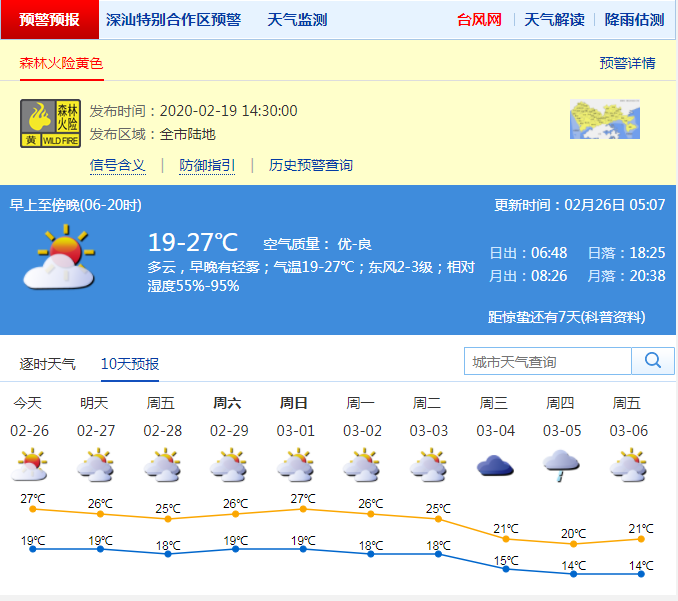
Task: Click the dark cloud icon for 03-04
Action: tap(495, 465)
